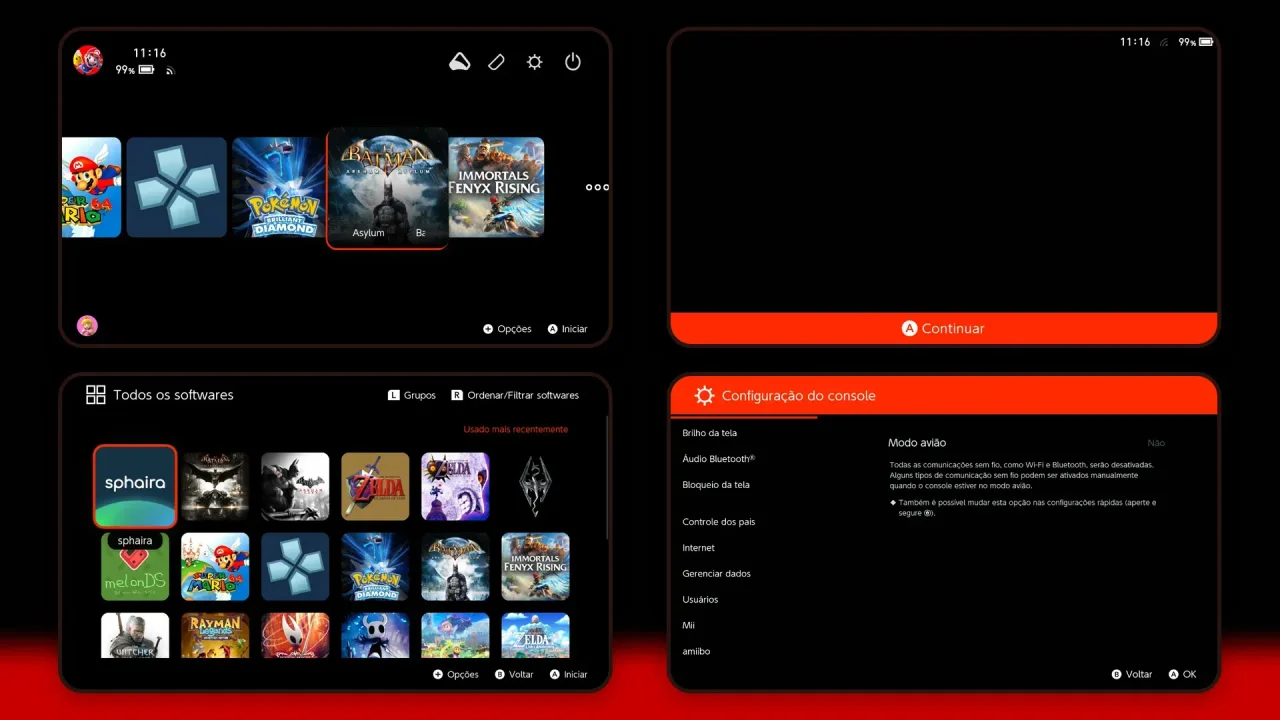
Task: Open system settings via the home gear icon
Action: (535, 62)
